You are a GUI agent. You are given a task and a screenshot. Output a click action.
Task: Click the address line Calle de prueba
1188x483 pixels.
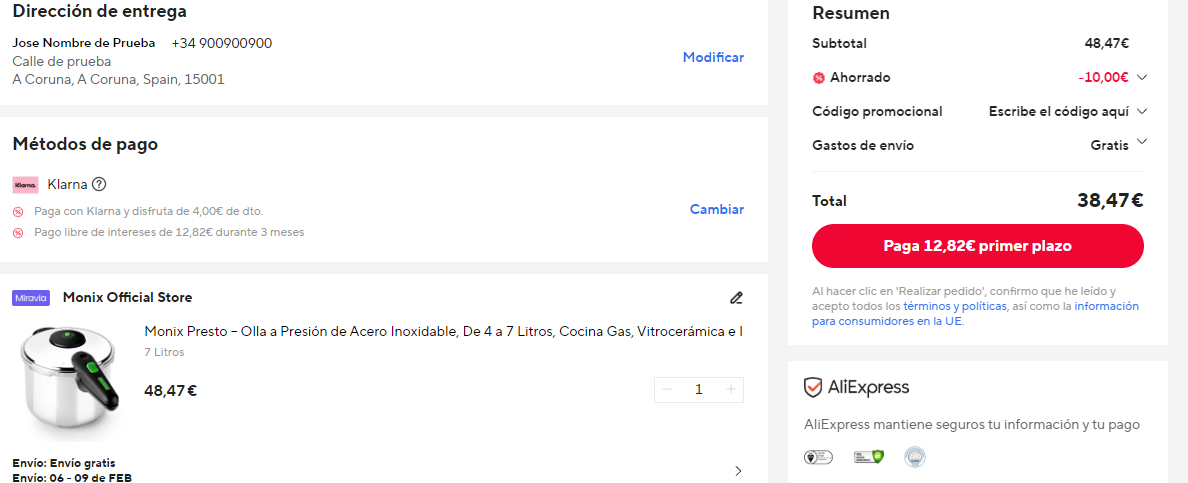coord(62,61)
